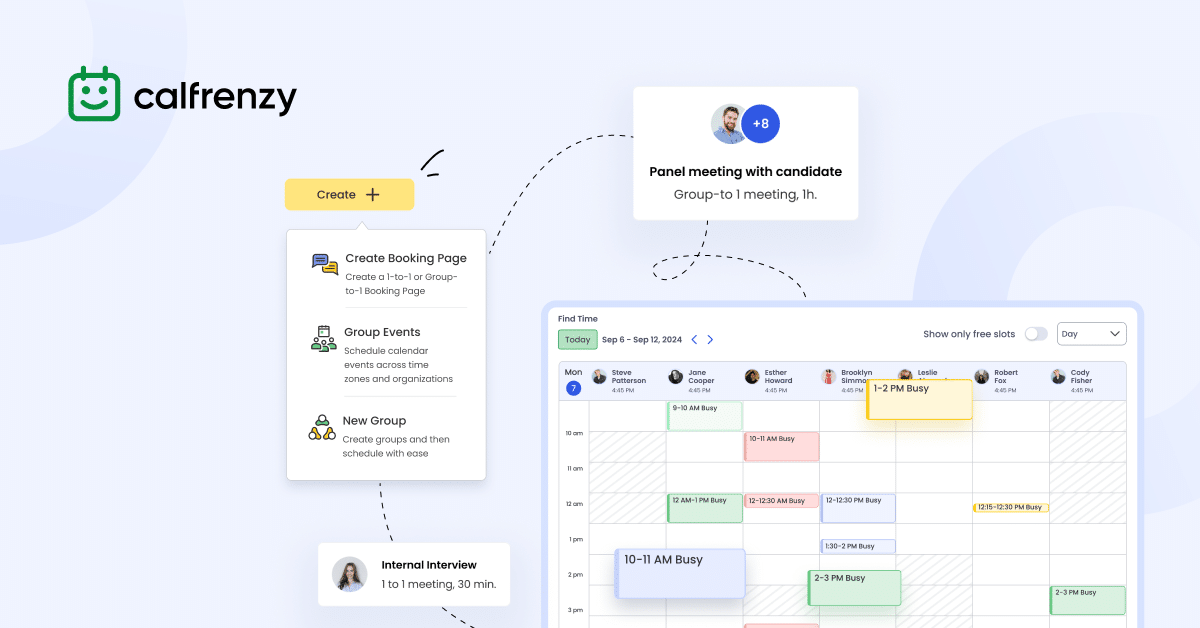Choose Create Booking Page from the menu
1200x628 pixels.
(406, 258)
